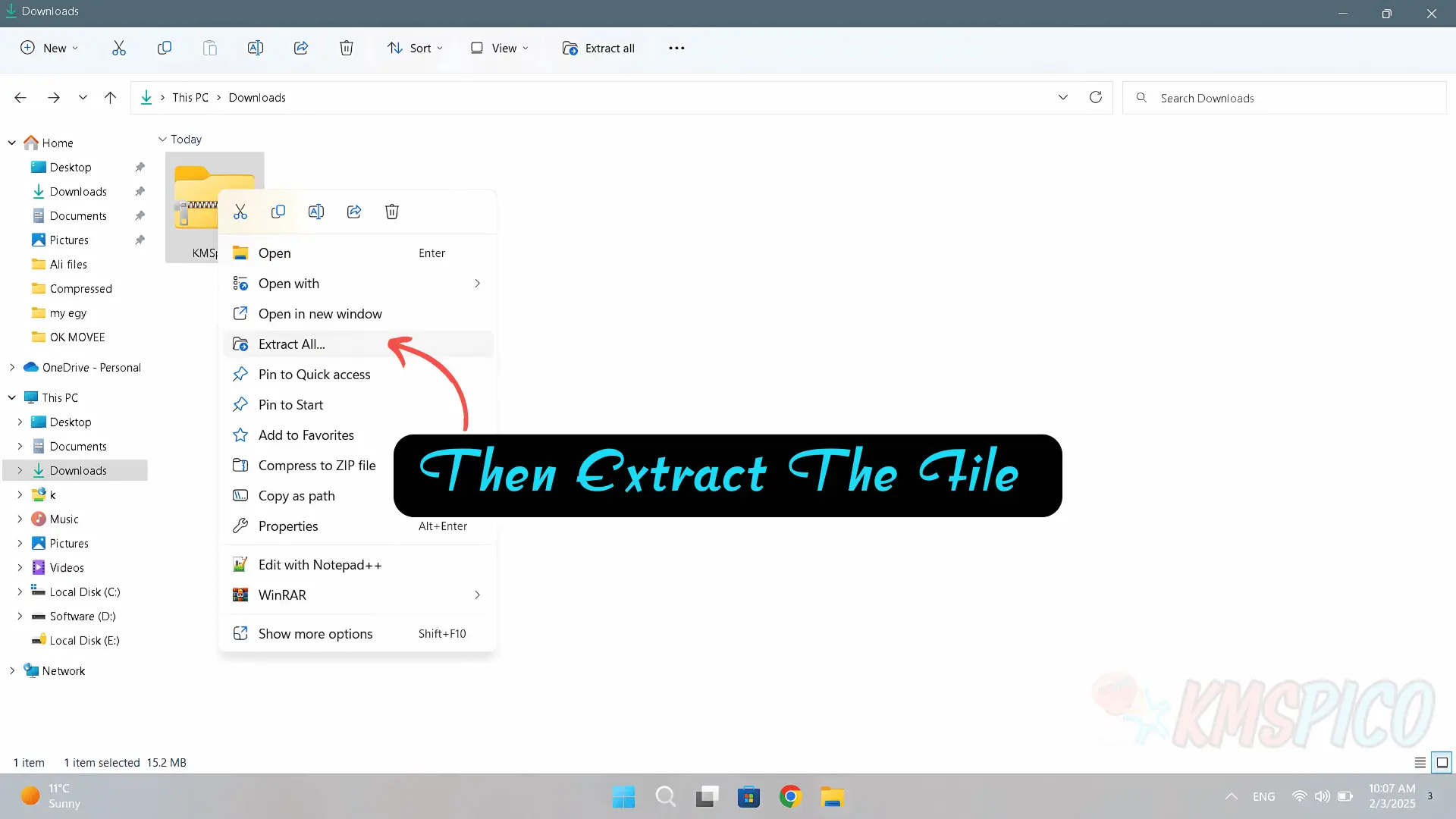Open OK MOVEE folder in sidebar
The height and width of the screenshot is (819, 1456).
pyautogui.click(x=77, y=337)
